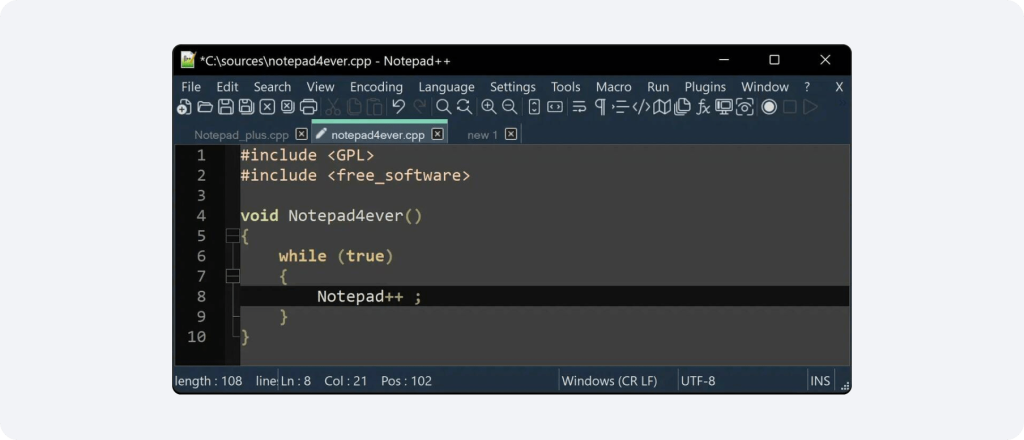Toggle the INS insert mode indicator
Image resolution: width=1024 pixels, height=440 pixels.
pos(820,381)
